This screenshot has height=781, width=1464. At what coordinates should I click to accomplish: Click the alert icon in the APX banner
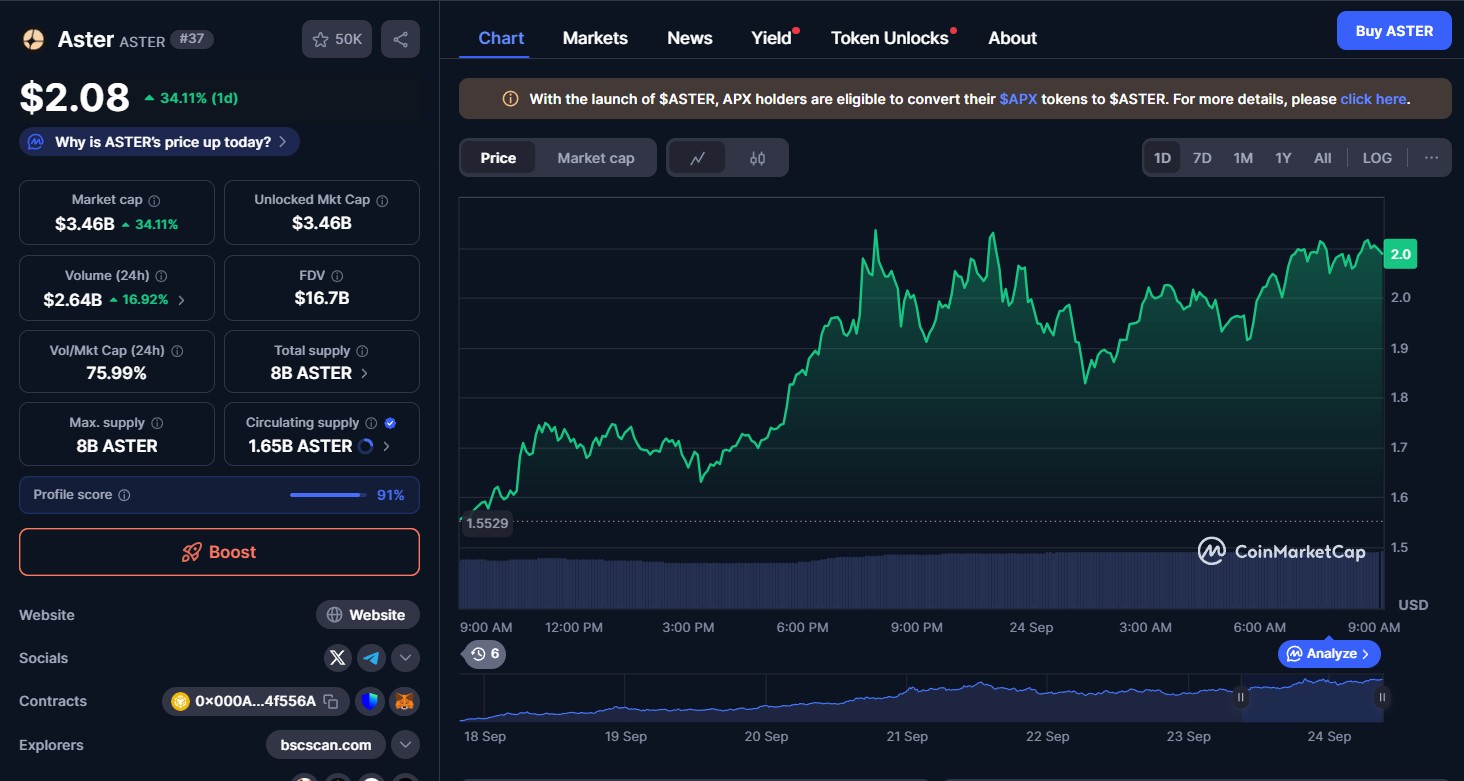pyautogui.click(x=510, y=99)
